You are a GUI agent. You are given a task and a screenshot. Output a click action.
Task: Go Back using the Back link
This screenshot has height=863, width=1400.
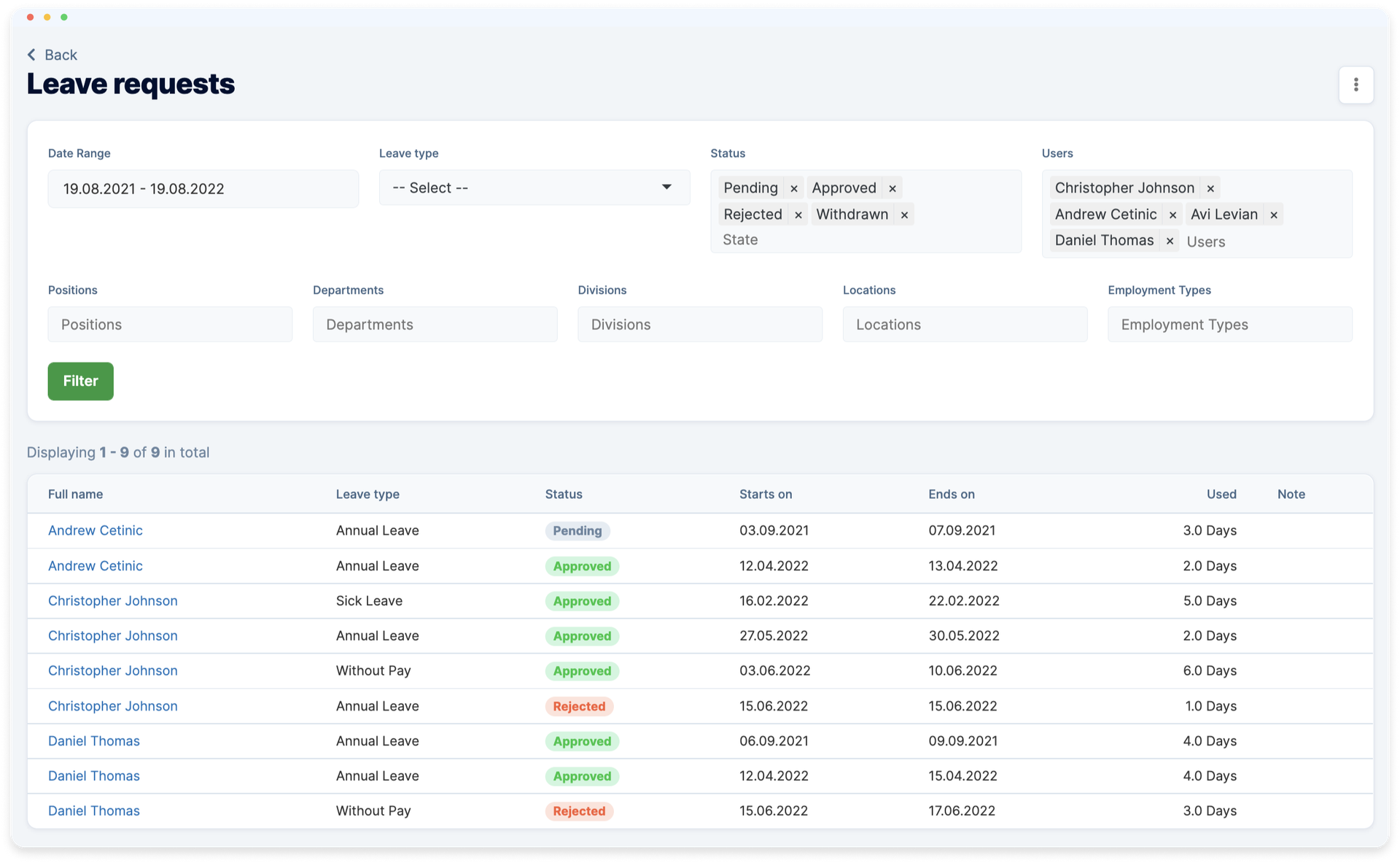pos(52,55)
